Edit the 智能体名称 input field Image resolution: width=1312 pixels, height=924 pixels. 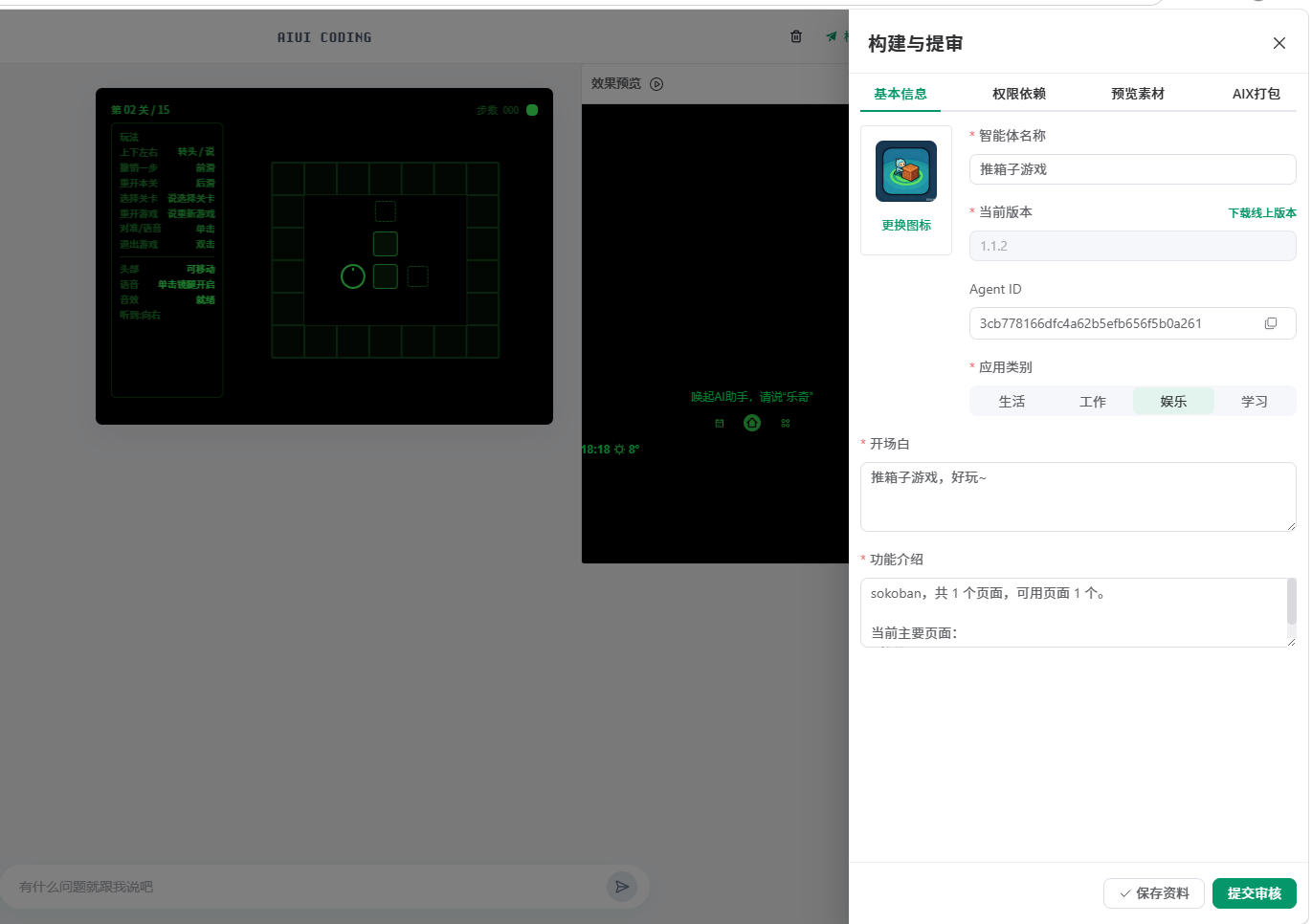pyautogui.click(x=1132, y=169)
